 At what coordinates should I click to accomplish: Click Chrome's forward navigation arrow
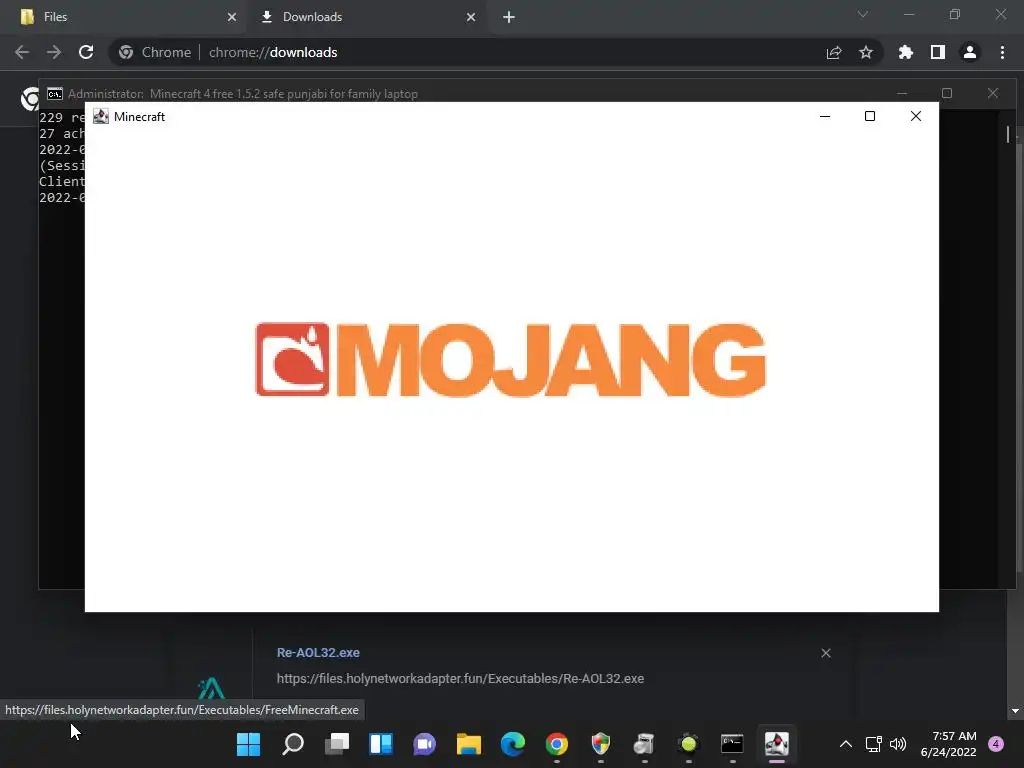point(54,52)
